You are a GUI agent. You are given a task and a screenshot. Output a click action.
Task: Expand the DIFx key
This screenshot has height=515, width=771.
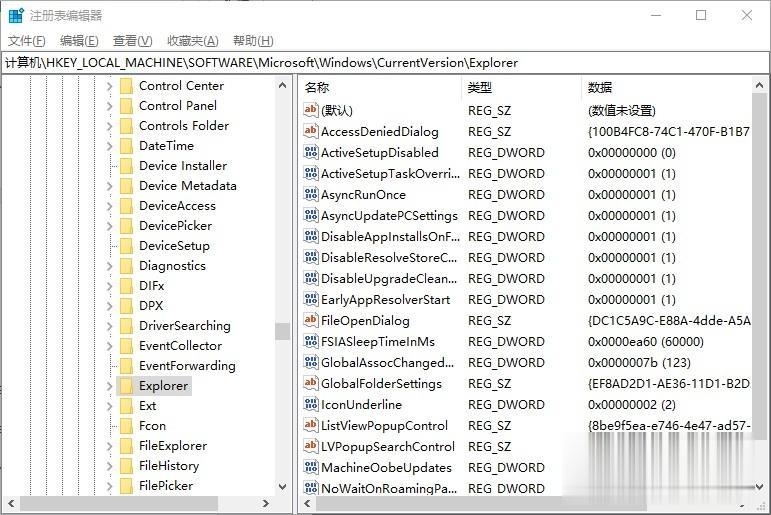click(109, 286)
